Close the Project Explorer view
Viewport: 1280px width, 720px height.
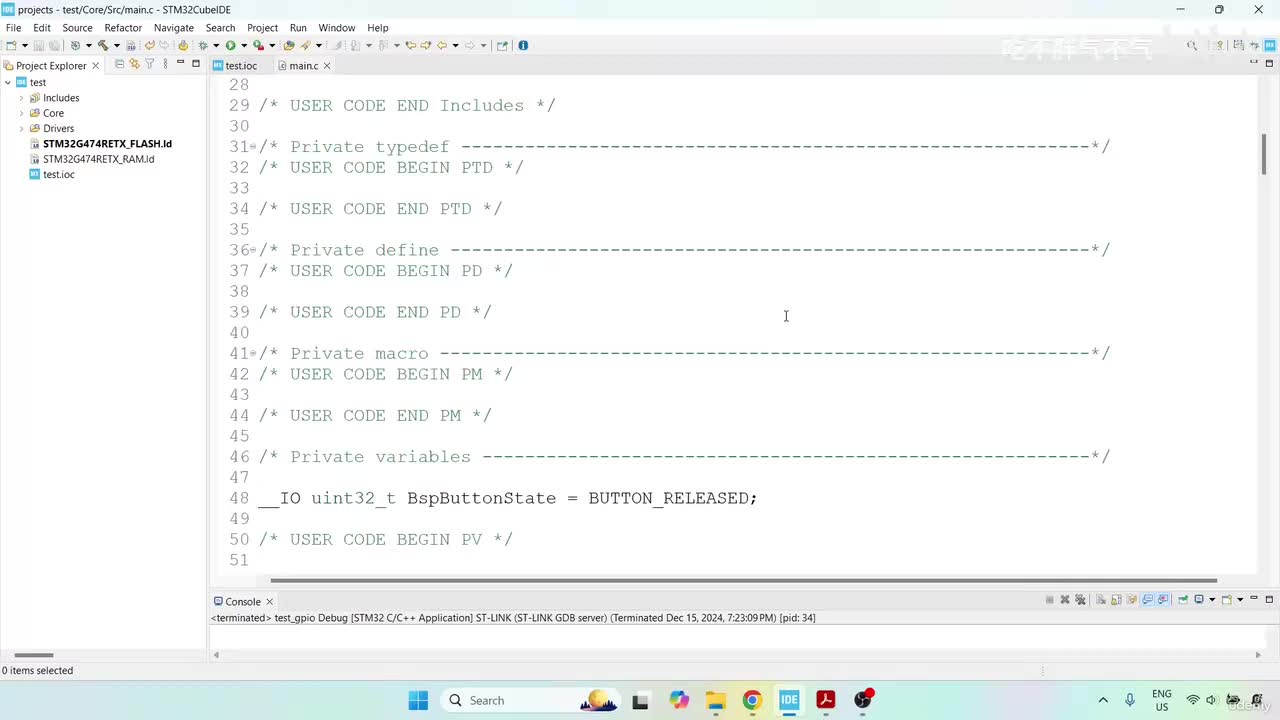[x=96, y=65]
